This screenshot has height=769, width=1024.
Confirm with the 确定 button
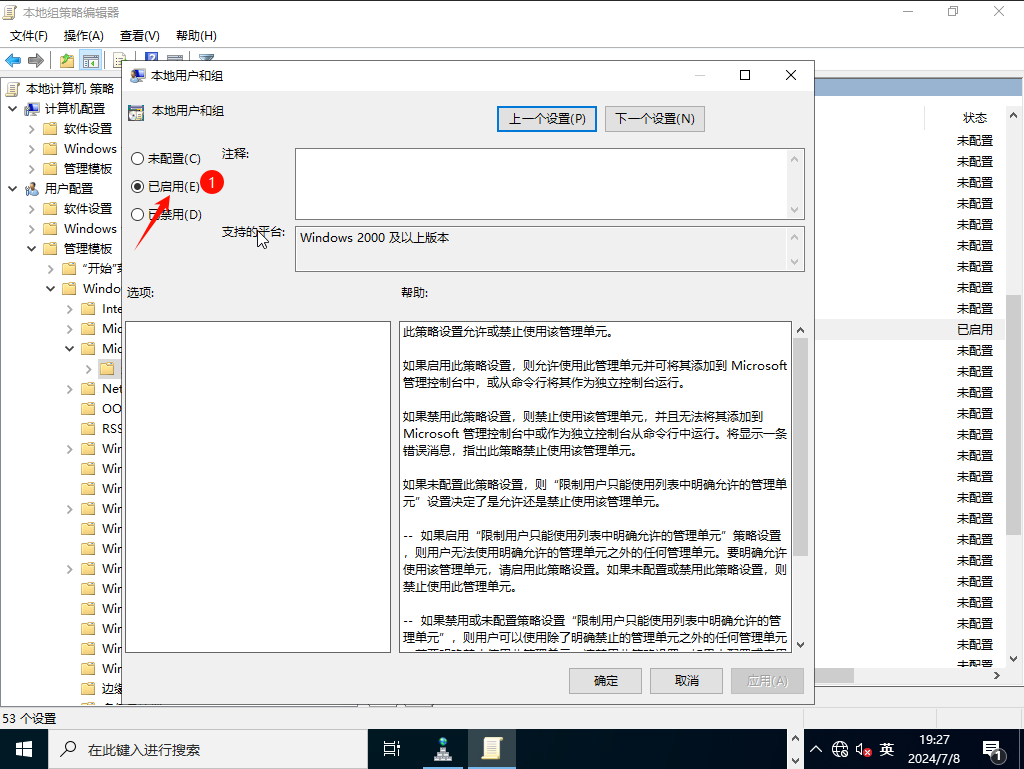pyautogui.click(x=605, y=681)
